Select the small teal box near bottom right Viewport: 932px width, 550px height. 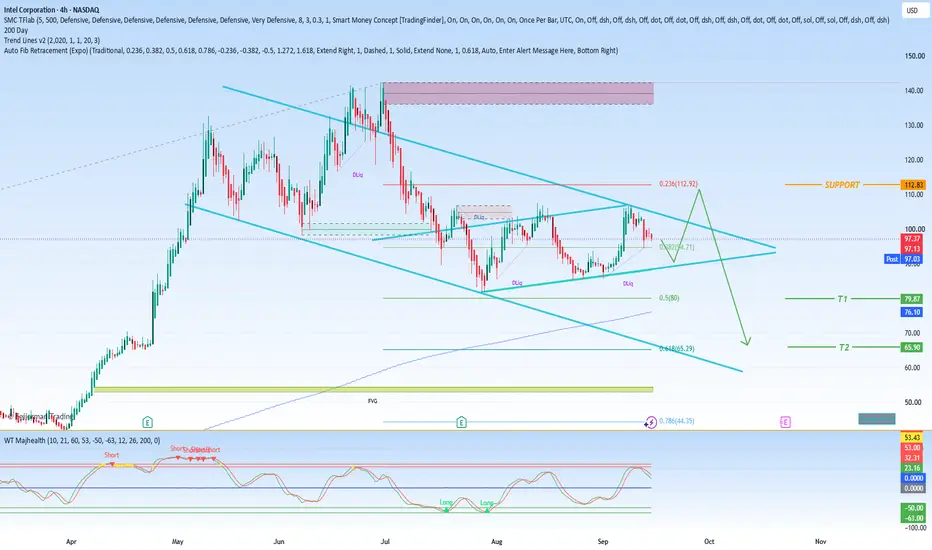pos(877,419)
